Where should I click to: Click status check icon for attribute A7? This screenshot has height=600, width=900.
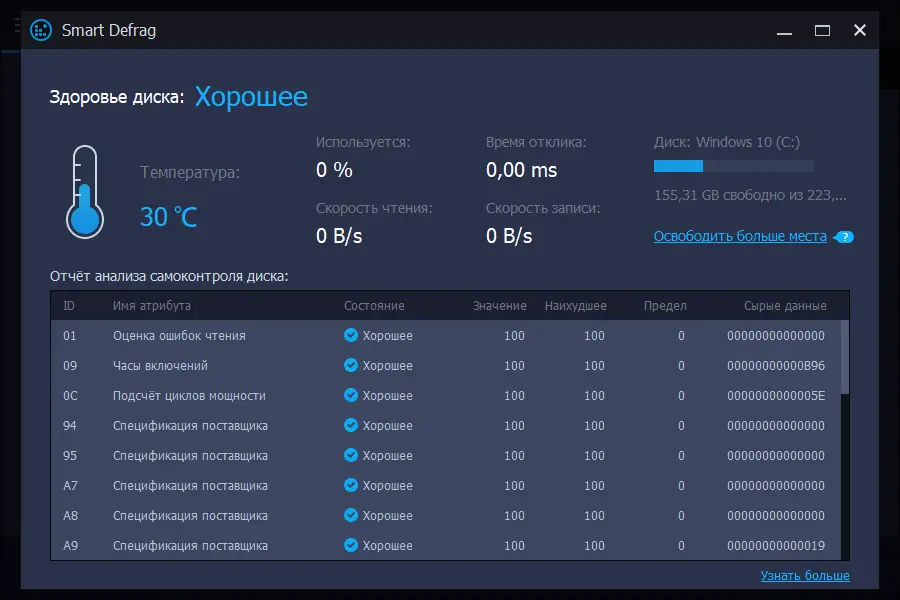tap(350, 486)
